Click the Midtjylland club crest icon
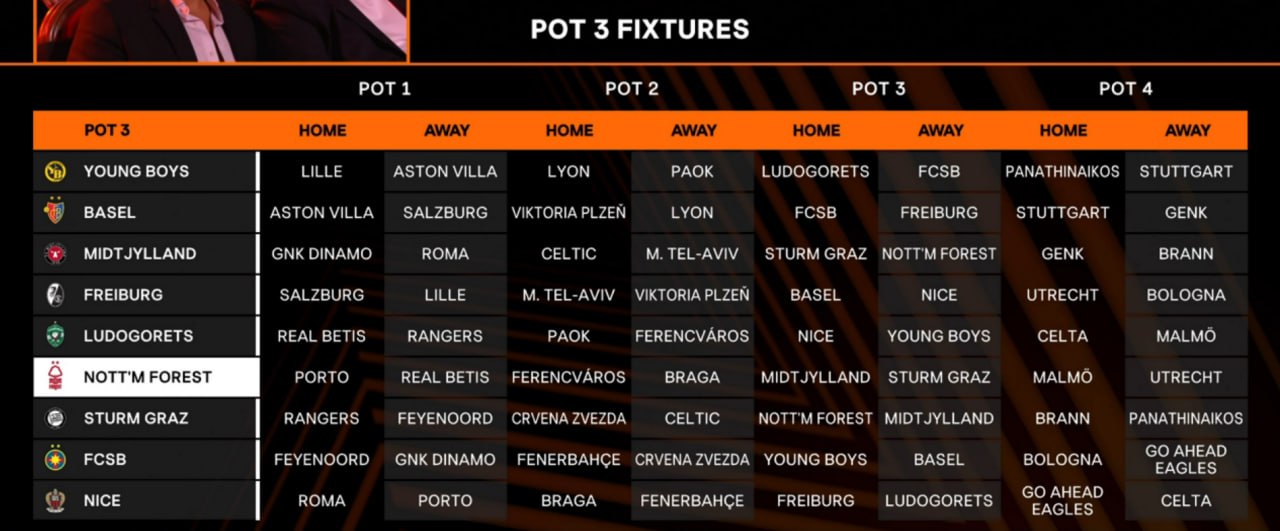Viewport: 1280px width, 531px height. (x=55, y=254)
